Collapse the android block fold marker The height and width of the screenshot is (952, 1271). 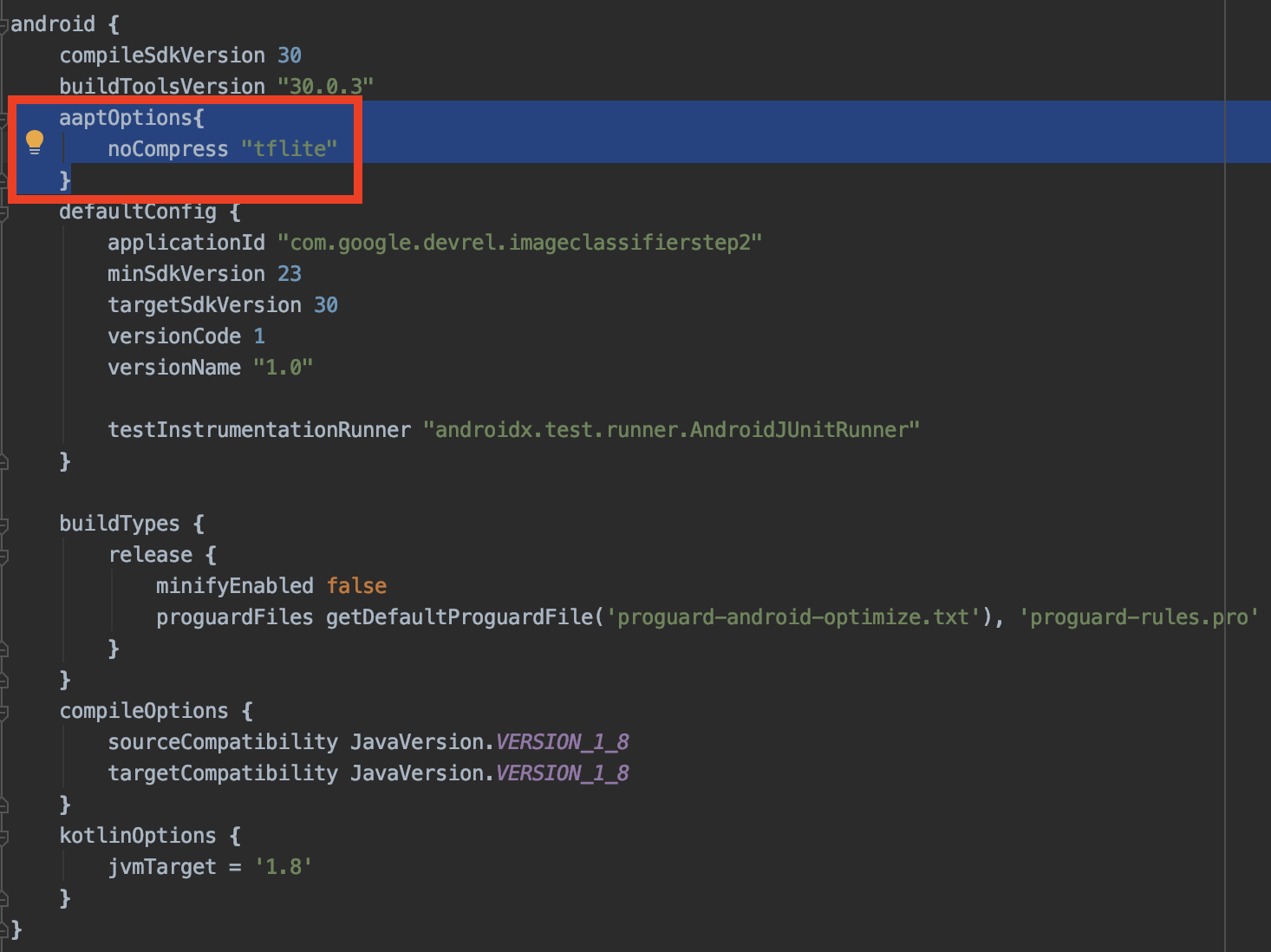(x=3, y=25)
